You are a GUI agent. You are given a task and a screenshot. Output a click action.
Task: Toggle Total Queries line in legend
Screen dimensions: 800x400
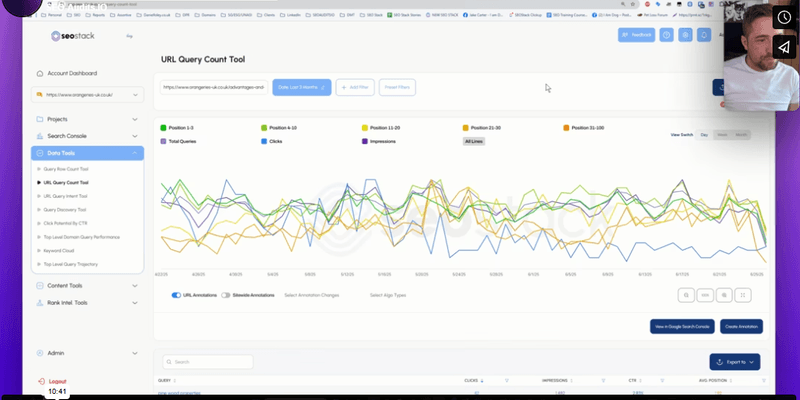[x=178, y=141]
